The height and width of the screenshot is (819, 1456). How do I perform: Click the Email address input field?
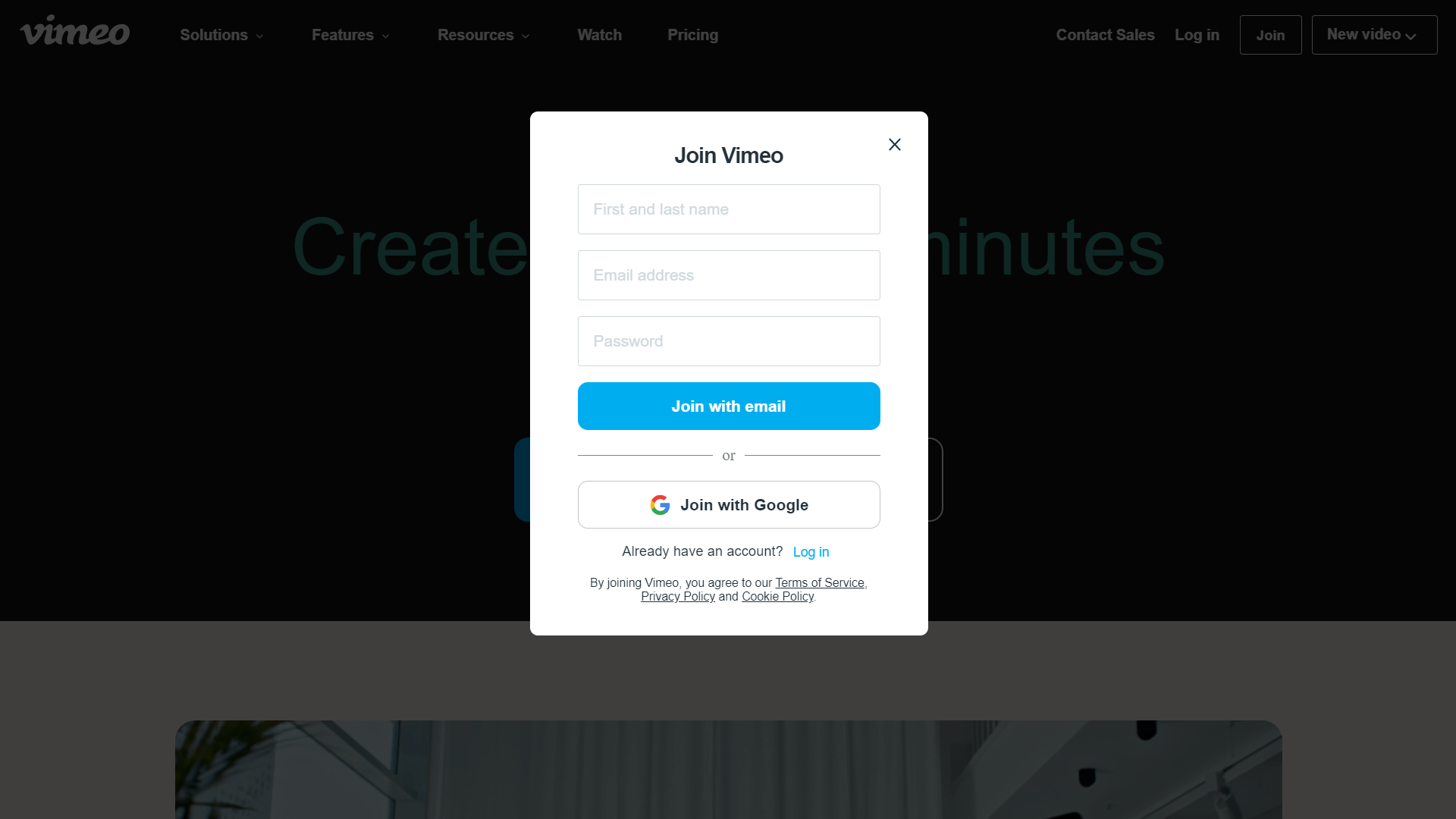(728, 275)
